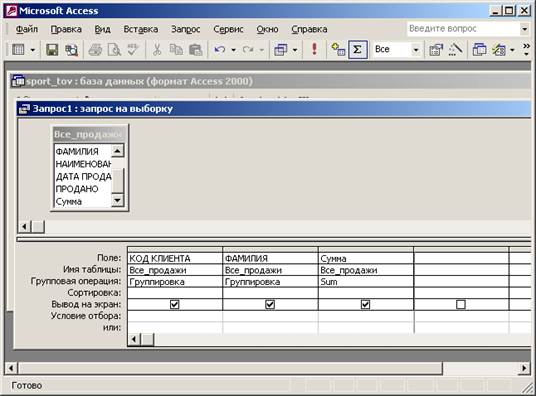The height and width of the screenshot is (396, 536).
Task: Click the КОД КЛИЕНТА field cell
Action: tap(175, 258)
